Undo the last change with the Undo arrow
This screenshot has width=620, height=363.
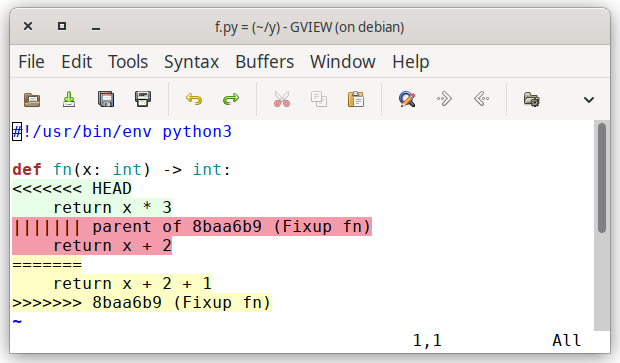(194, 99)
